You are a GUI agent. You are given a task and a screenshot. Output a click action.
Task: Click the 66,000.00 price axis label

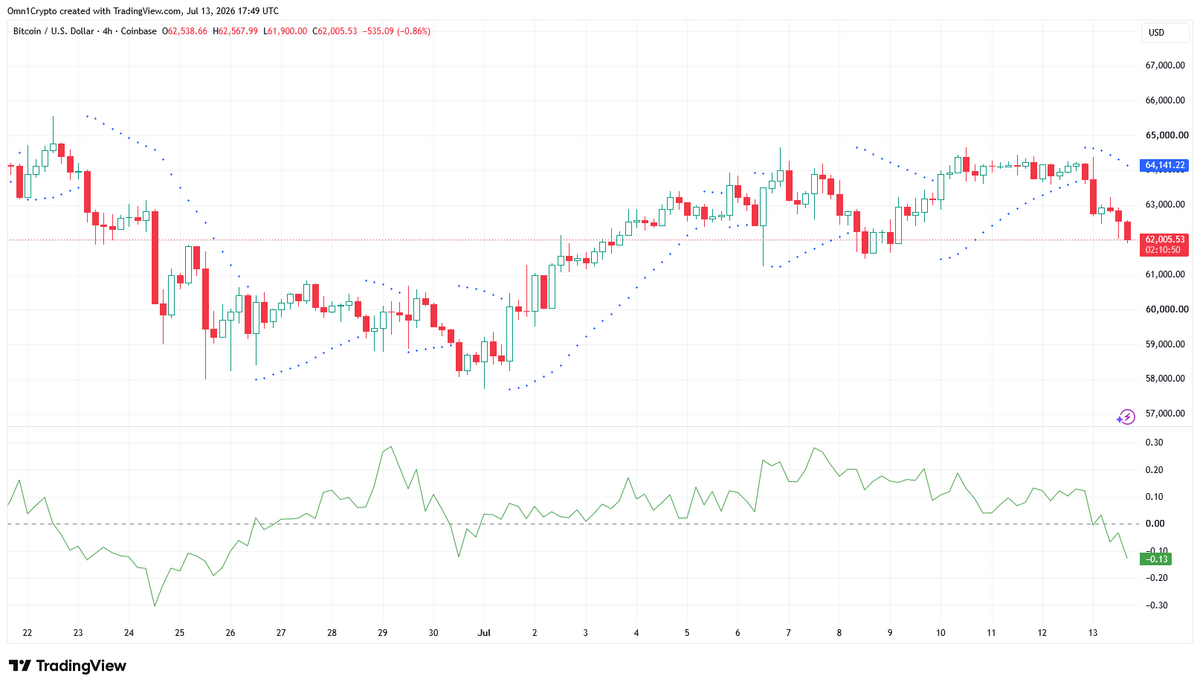coord(1166,101)
